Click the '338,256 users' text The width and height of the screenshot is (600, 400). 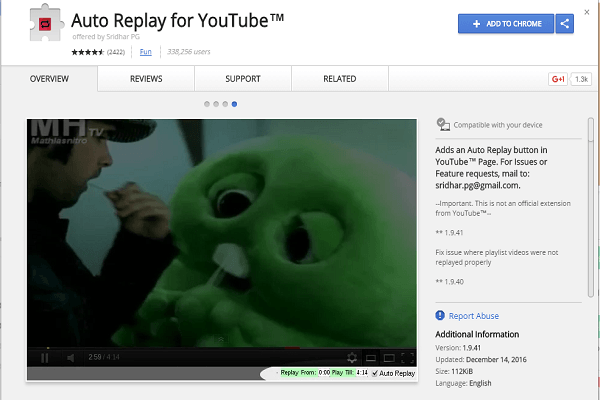[x=189, y=52]
